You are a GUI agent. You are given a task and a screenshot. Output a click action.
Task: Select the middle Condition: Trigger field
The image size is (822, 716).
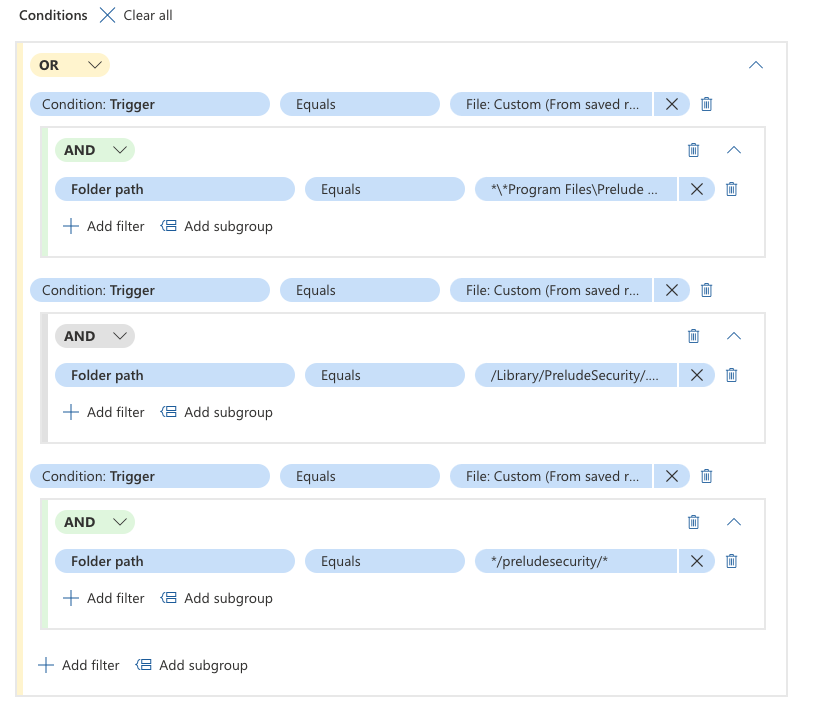point(149,290)
